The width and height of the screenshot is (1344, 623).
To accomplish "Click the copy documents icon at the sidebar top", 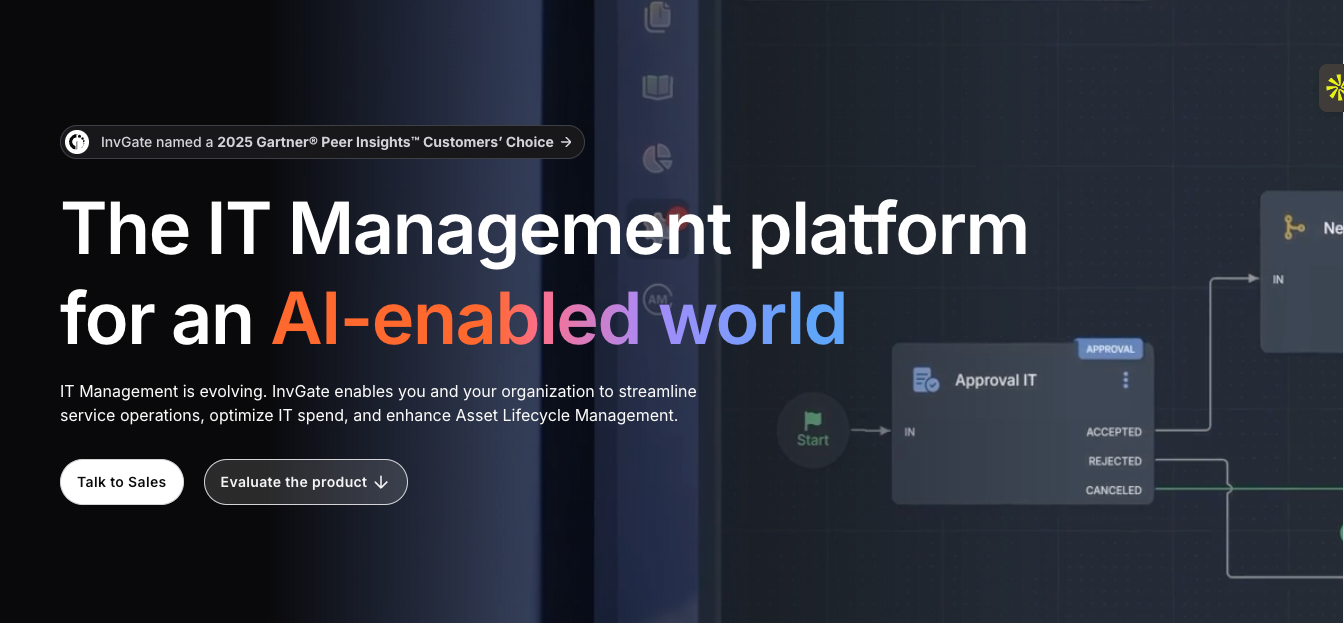I will click(657, 18).
